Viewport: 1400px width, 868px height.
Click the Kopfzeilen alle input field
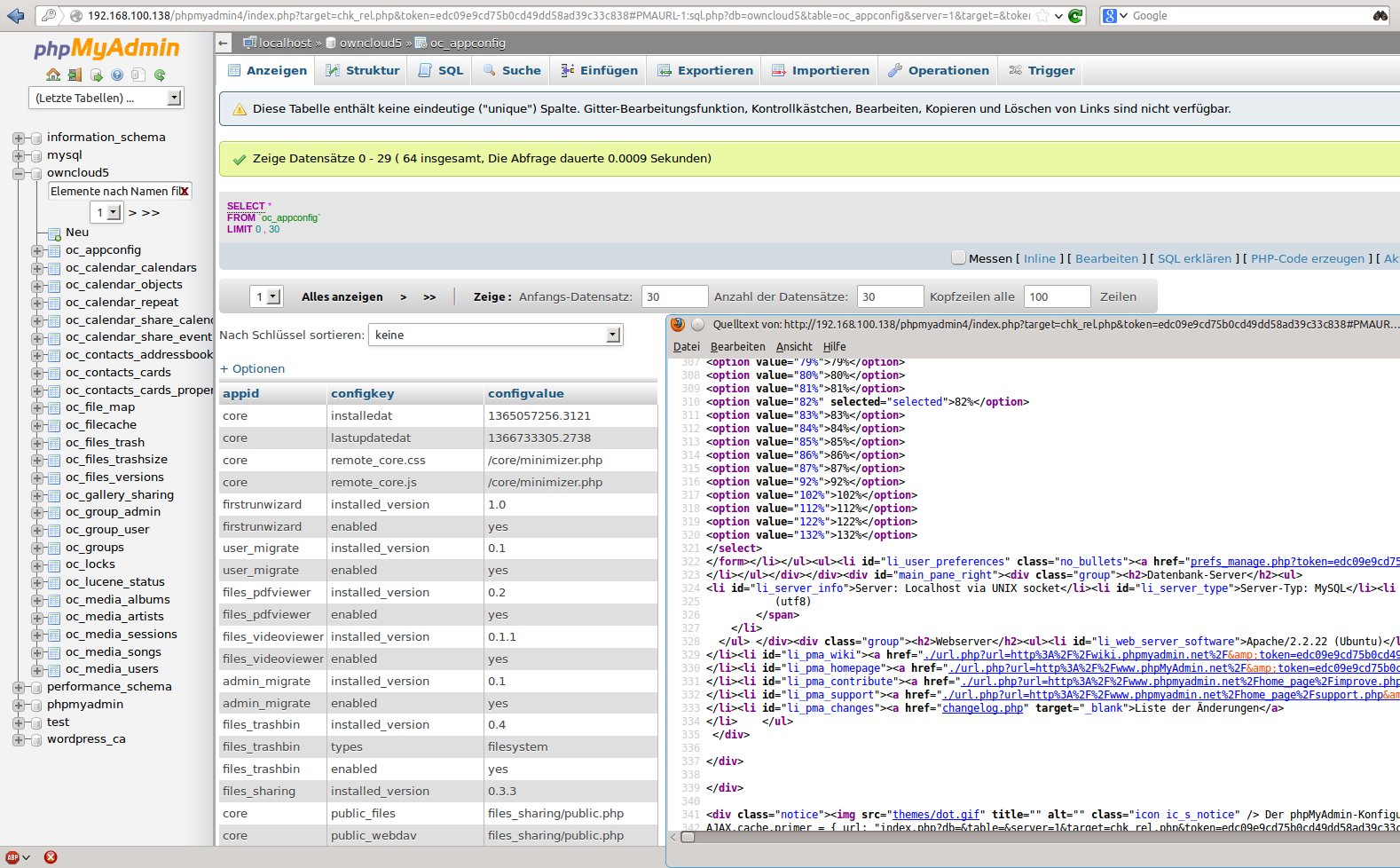pyautogui.click(x=1057, y=296)
